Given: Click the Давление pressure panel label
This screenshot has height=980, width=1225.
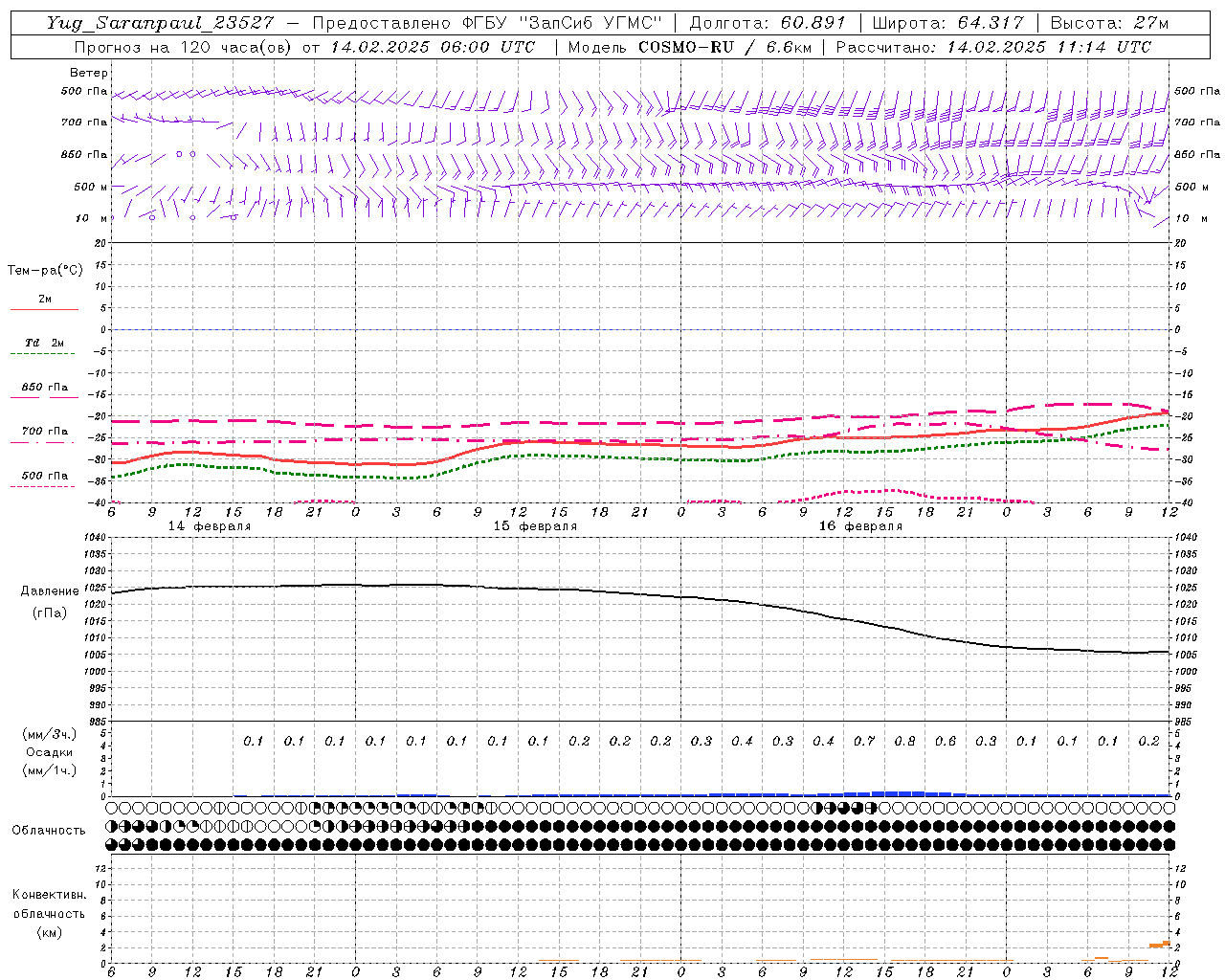Looking at the screenshot, I should (50, 591).
